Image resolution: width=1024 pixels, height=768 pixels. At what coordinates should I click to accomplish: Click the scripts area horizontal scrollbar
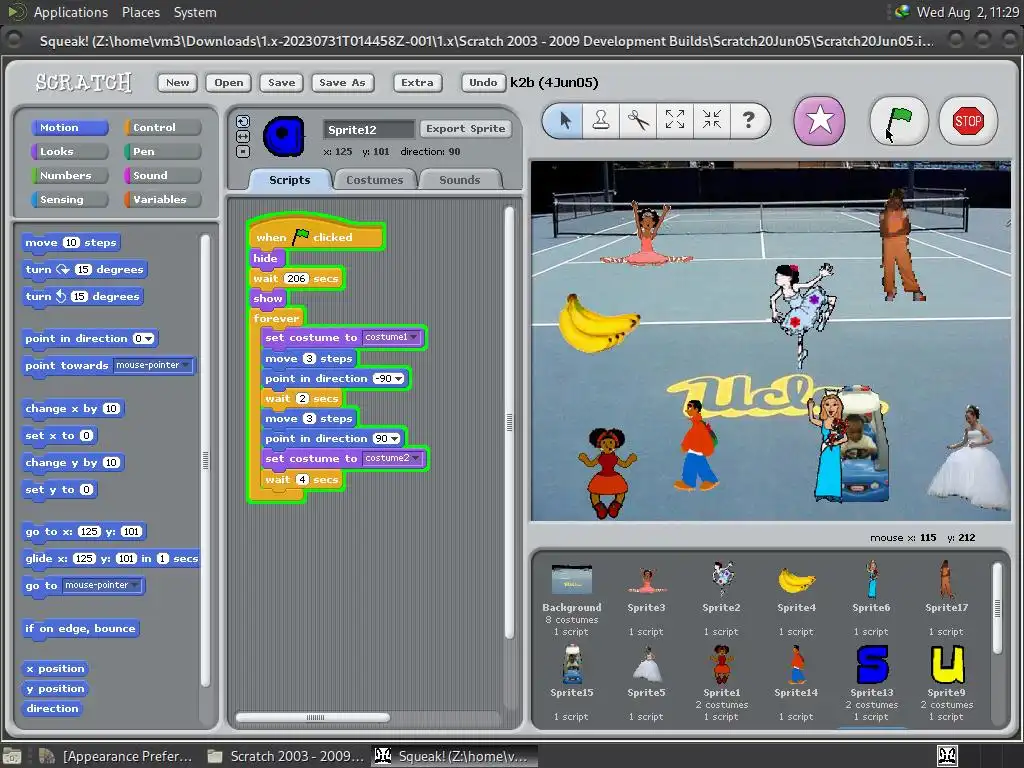click(x=313, y=717)
